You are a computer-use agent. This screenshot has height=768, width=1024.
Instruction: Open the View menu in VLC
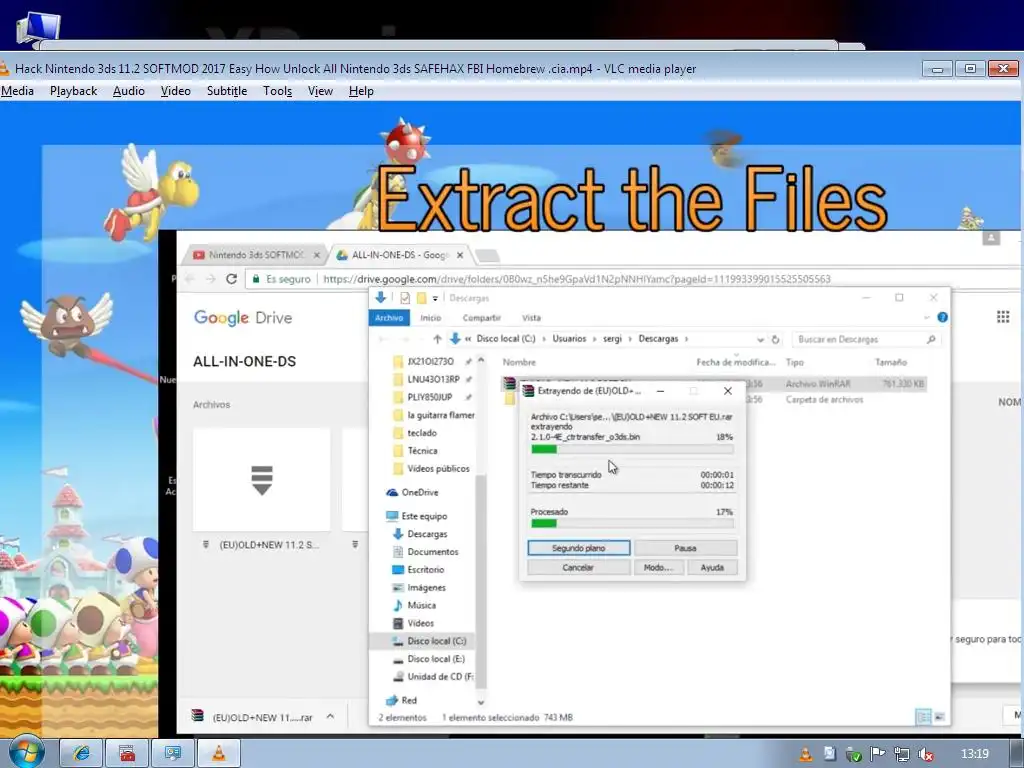click(320, 91)
